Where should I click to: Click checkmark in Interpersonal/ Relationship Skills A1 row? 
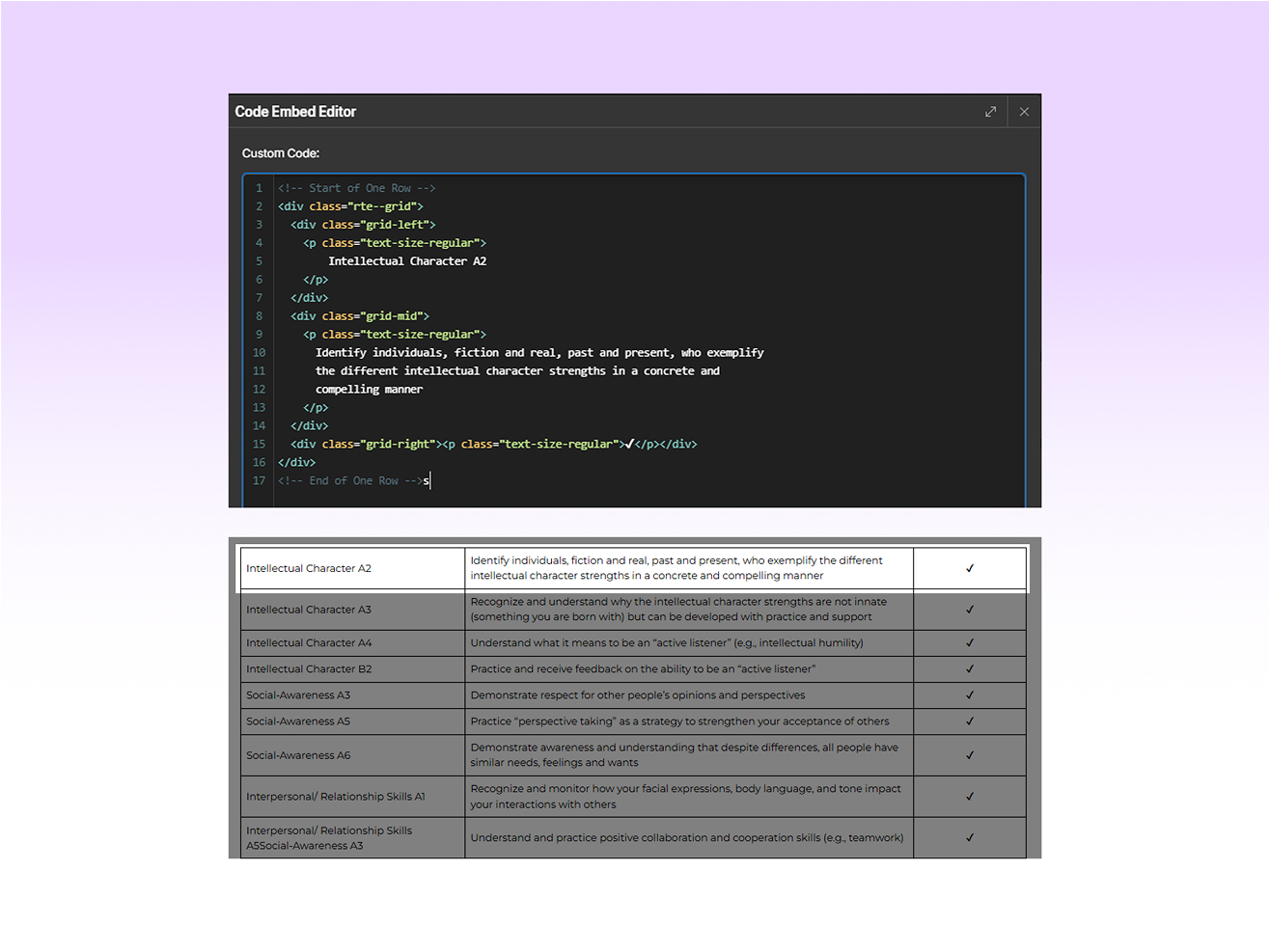[970, 797]
